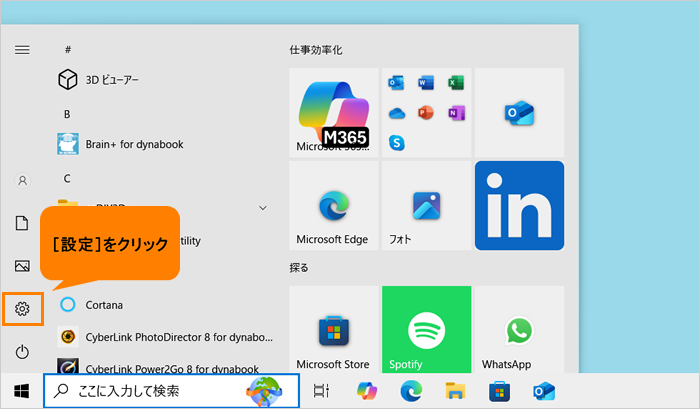Open the Pictures folder icon

[22, 266]
